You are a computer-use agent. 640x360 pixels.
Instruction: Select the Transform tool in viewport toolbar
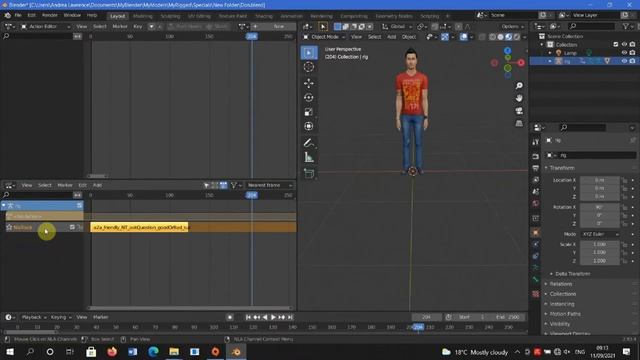pyautogui.click(x=309, y=126)
